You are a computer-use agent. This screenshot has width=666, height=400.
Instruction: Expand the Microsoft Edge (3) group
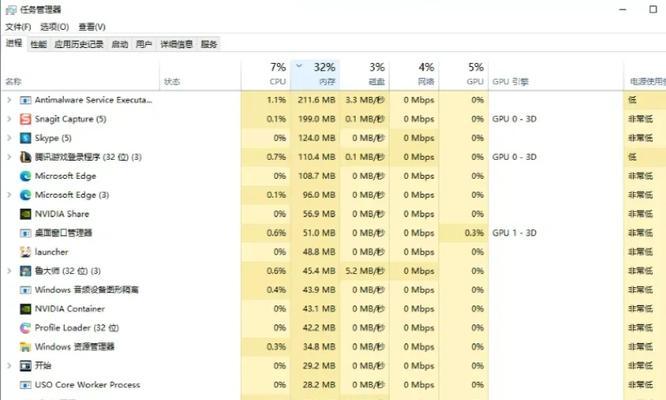coord(9,195)
